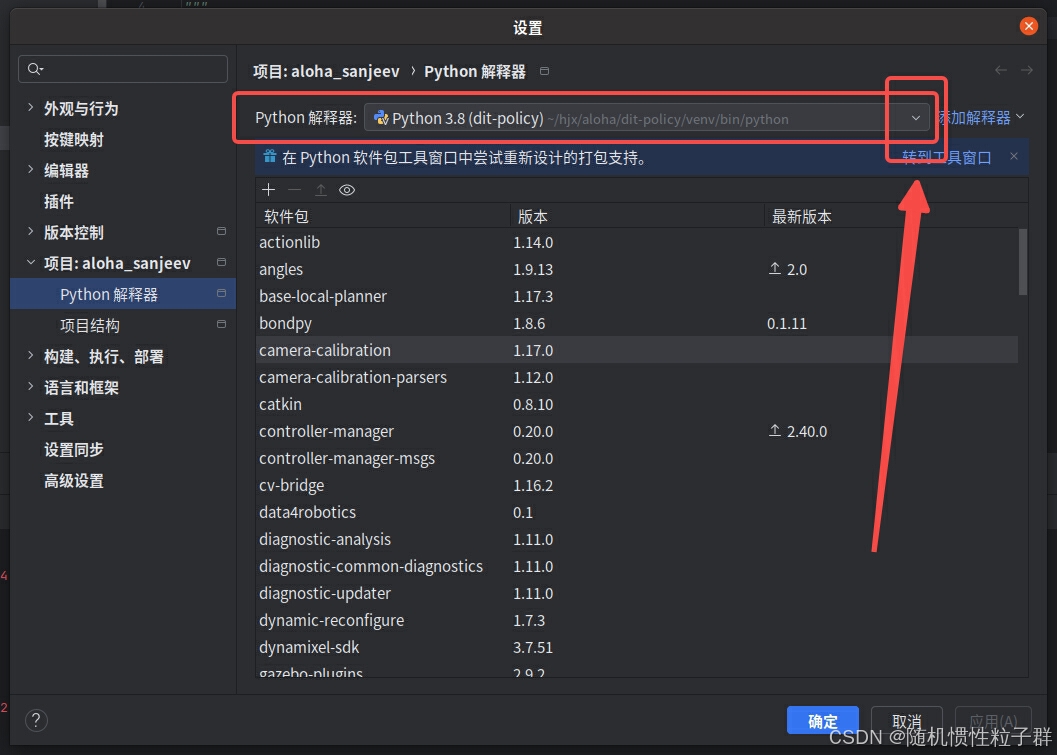Screen dimensions: 1057x755
Task: Click into the settings search field
Action: 123,69
